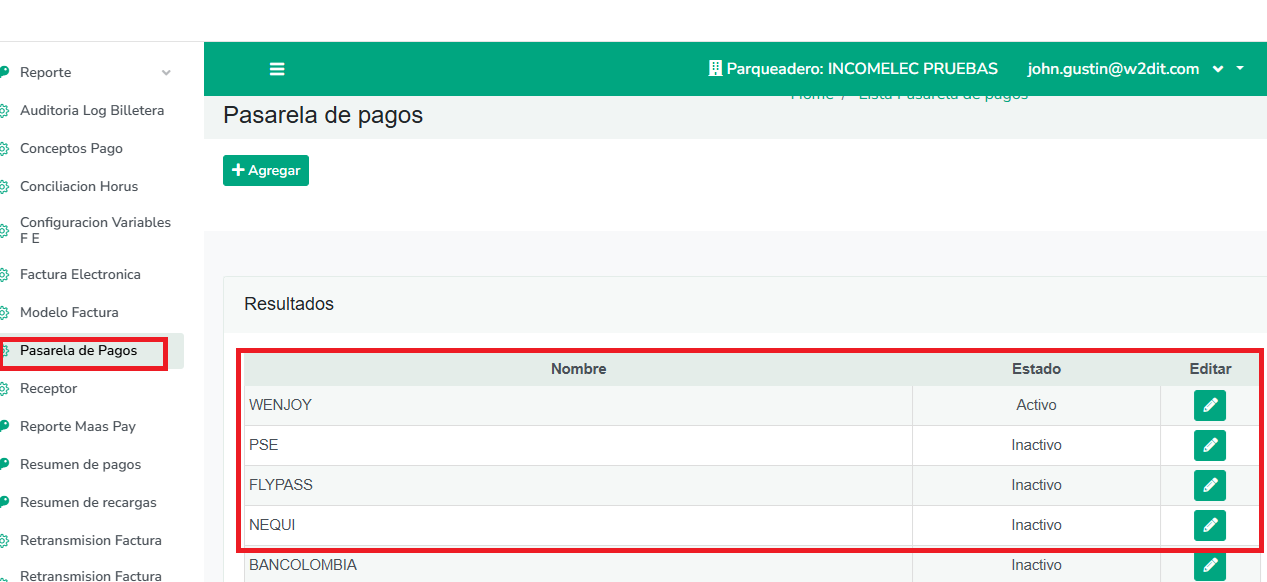The width and height of the screenshot is (1267, 582).
Task: Click the john.gustin@w2dit.com account label
Action: click(1113, 69)
